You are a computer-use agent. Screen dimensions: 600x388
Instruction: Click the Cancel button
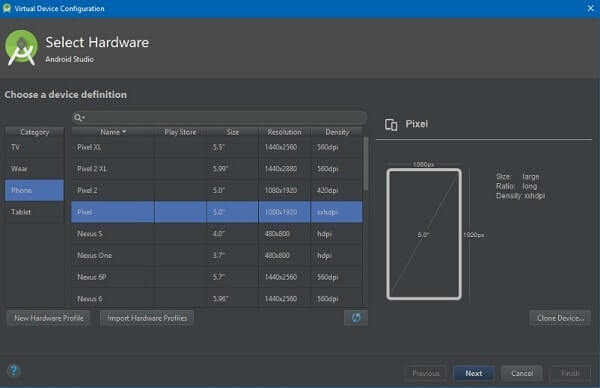pyautogui.click(x=522, y=373)
